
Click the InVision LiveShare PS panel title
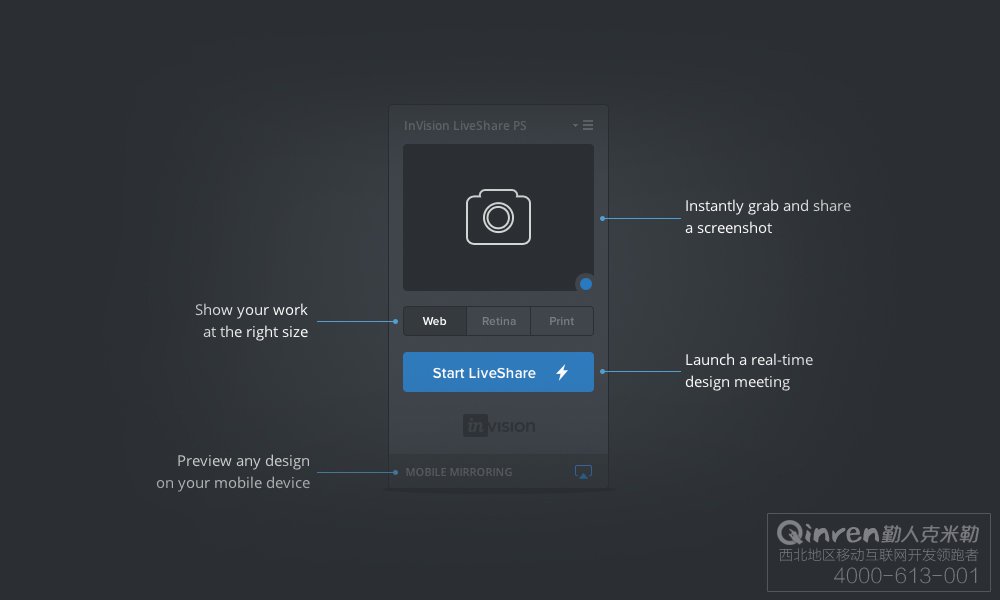[465, 126]
